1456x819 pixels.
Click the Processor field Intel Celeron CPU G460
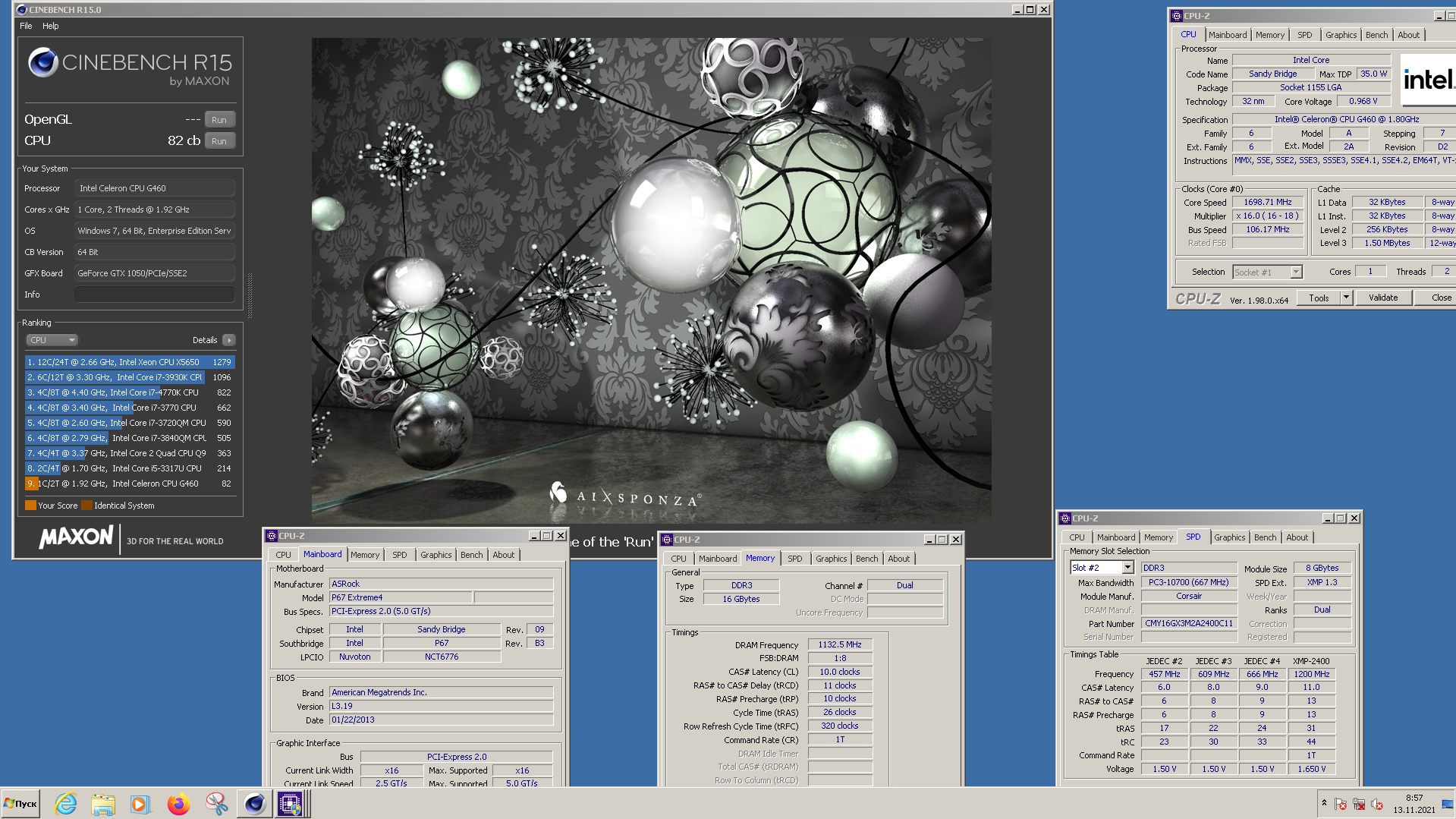(155, 188)
